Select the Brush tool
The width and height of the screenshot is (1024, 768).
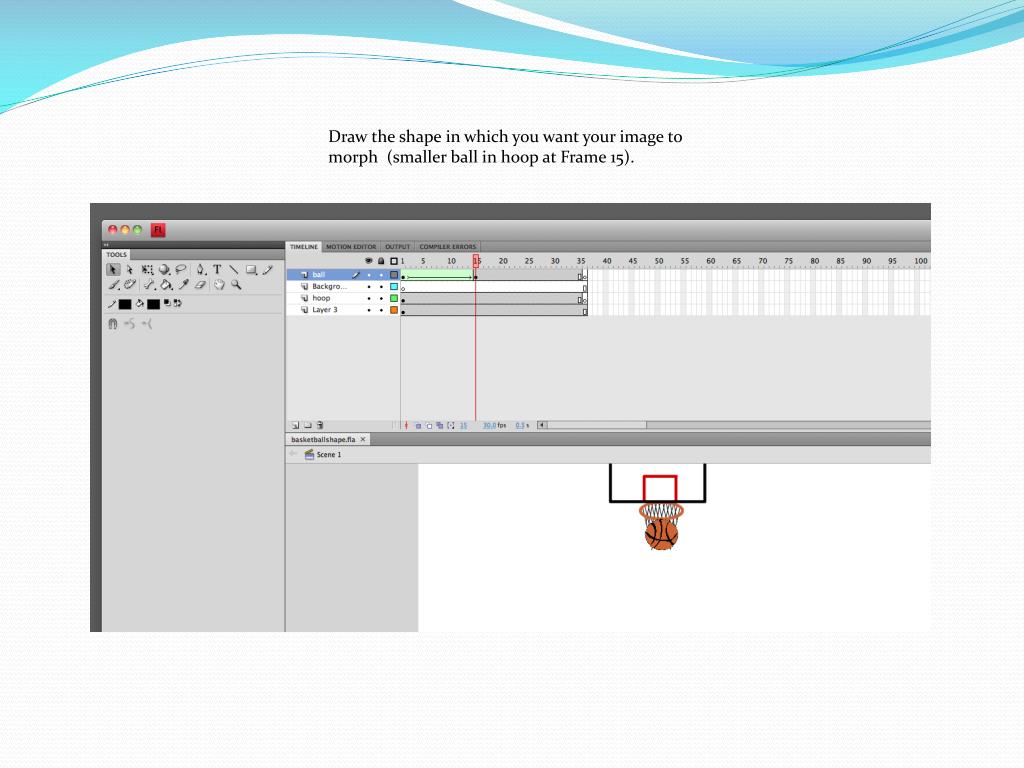114,285
